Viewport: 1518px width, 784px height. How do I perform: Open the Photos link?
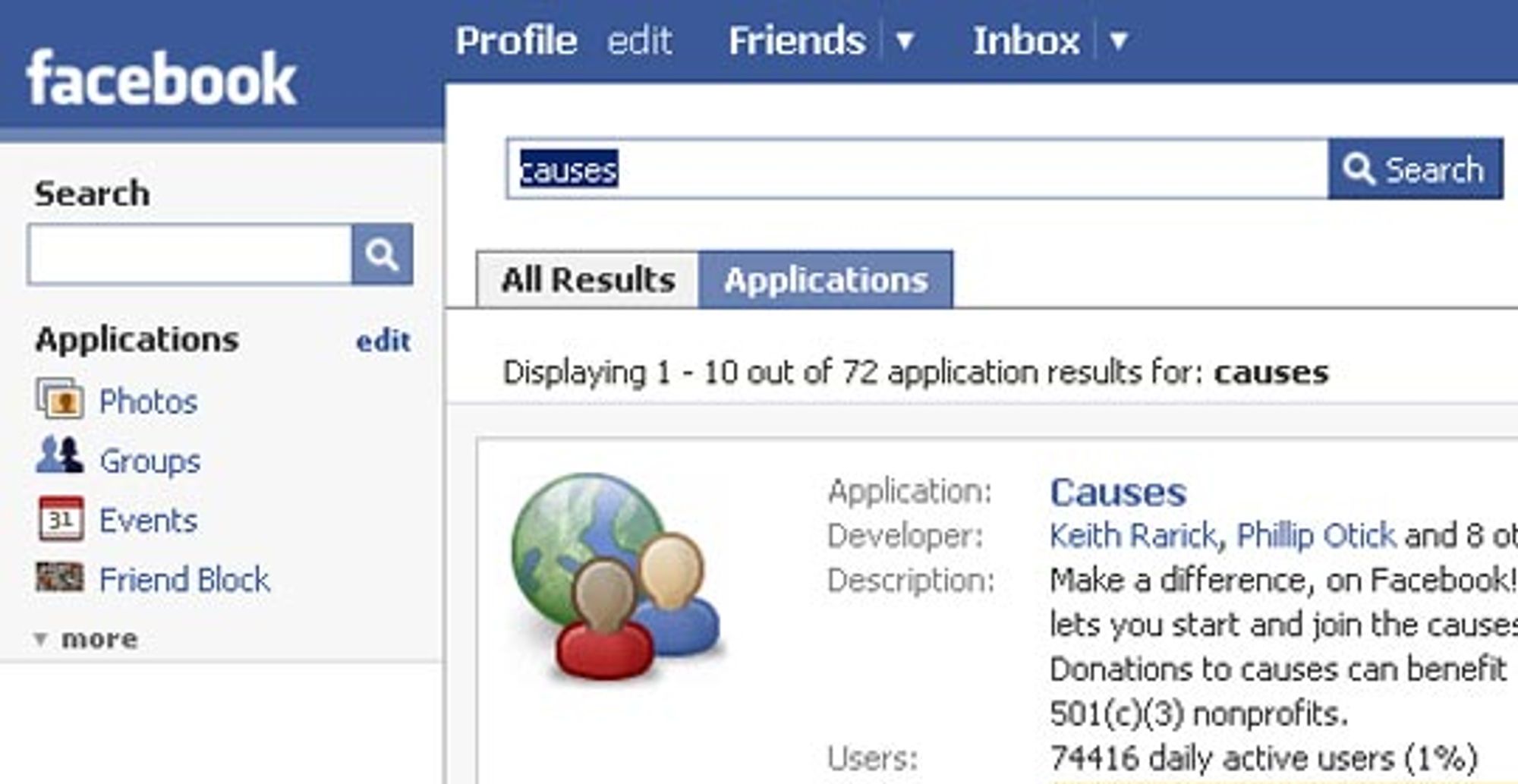click(148, 401)
